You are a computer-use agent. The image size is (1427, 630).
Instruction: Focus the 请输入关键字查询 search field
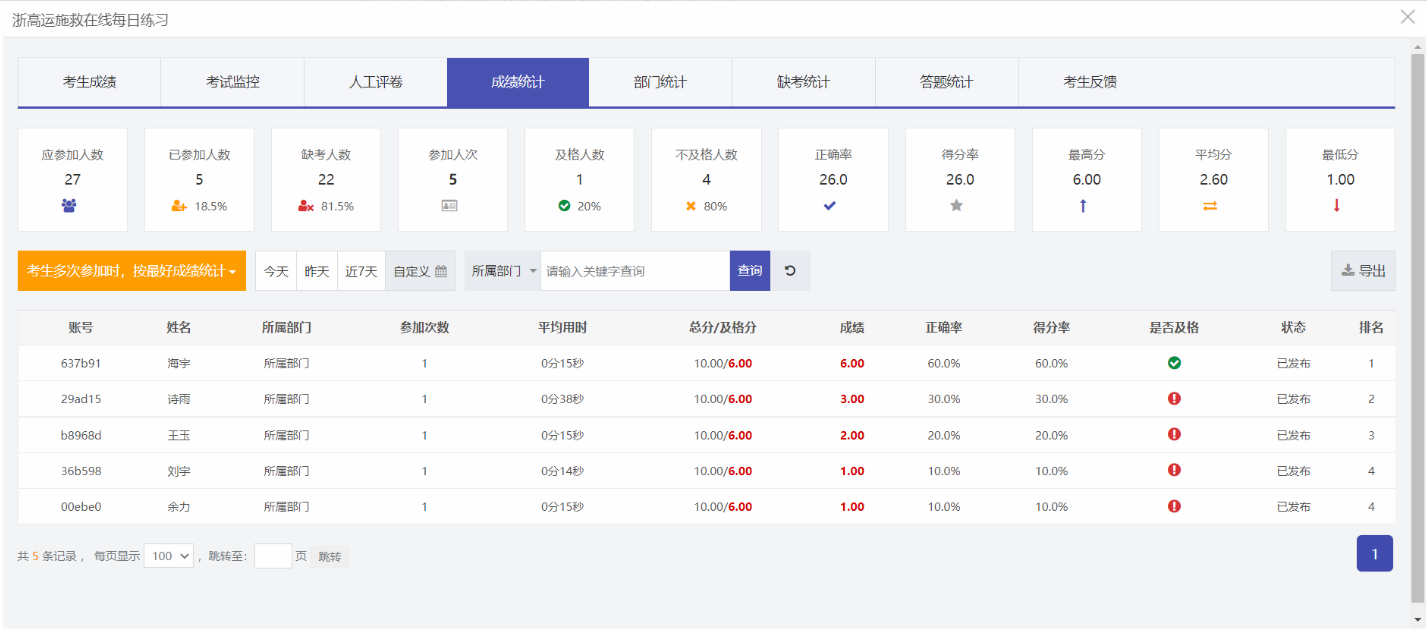634,271
